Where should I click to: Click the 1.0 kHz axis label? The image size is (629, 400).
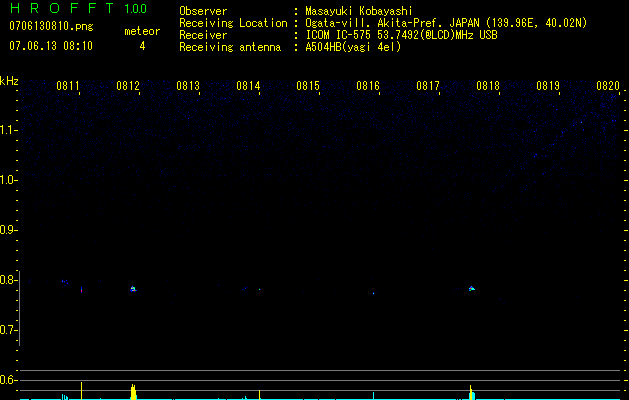point(8,180)
